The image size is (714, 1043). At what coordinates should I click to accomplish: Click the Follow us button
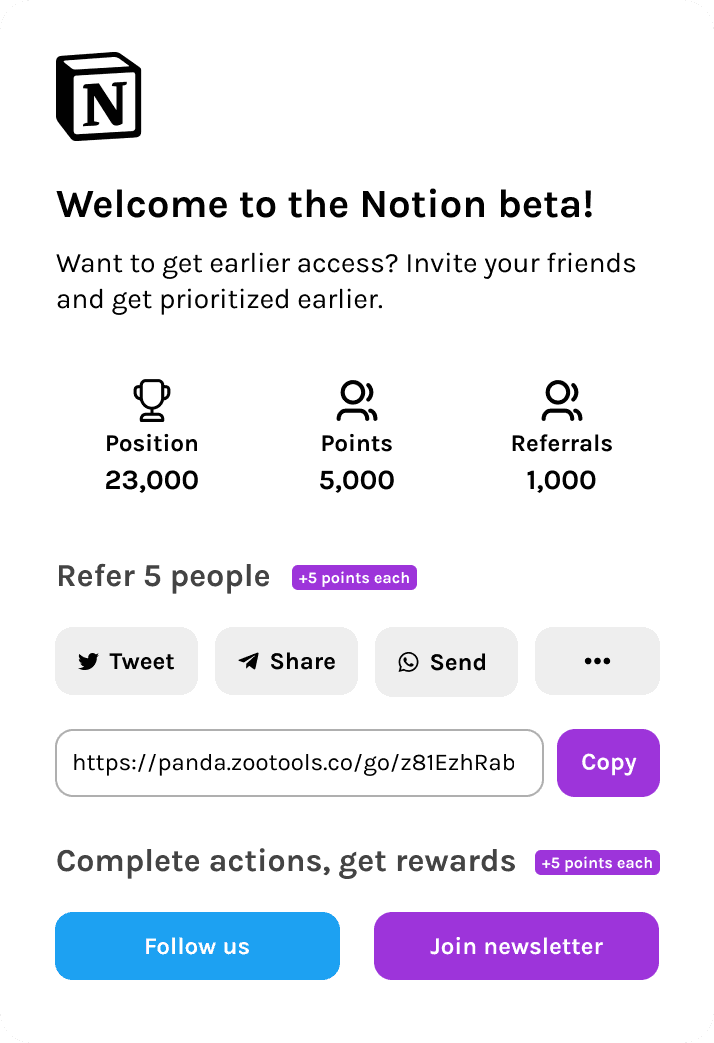click(x=197, y=945)
